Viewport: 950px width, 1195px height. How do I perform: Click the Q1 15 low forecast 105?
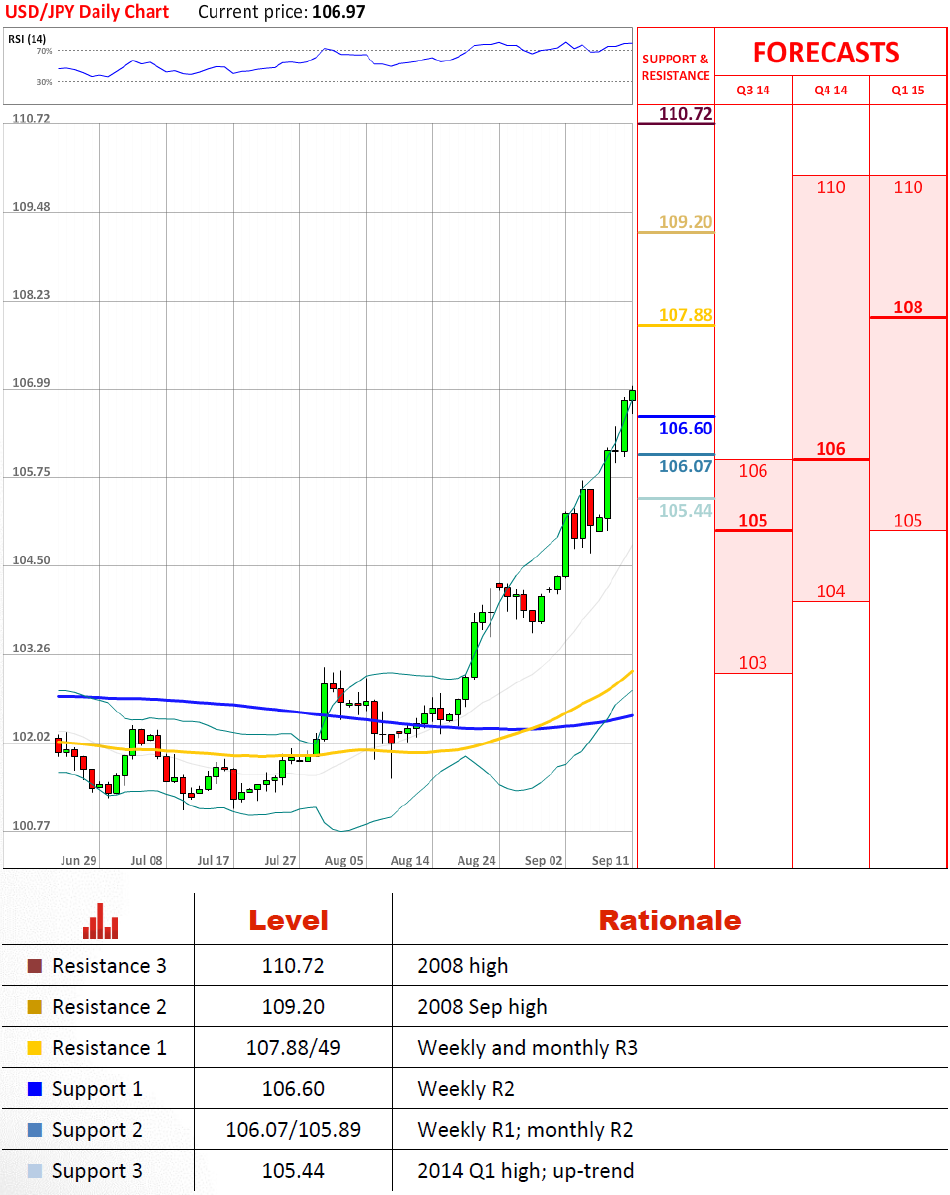pyautogui.click(x=907, y=521)
